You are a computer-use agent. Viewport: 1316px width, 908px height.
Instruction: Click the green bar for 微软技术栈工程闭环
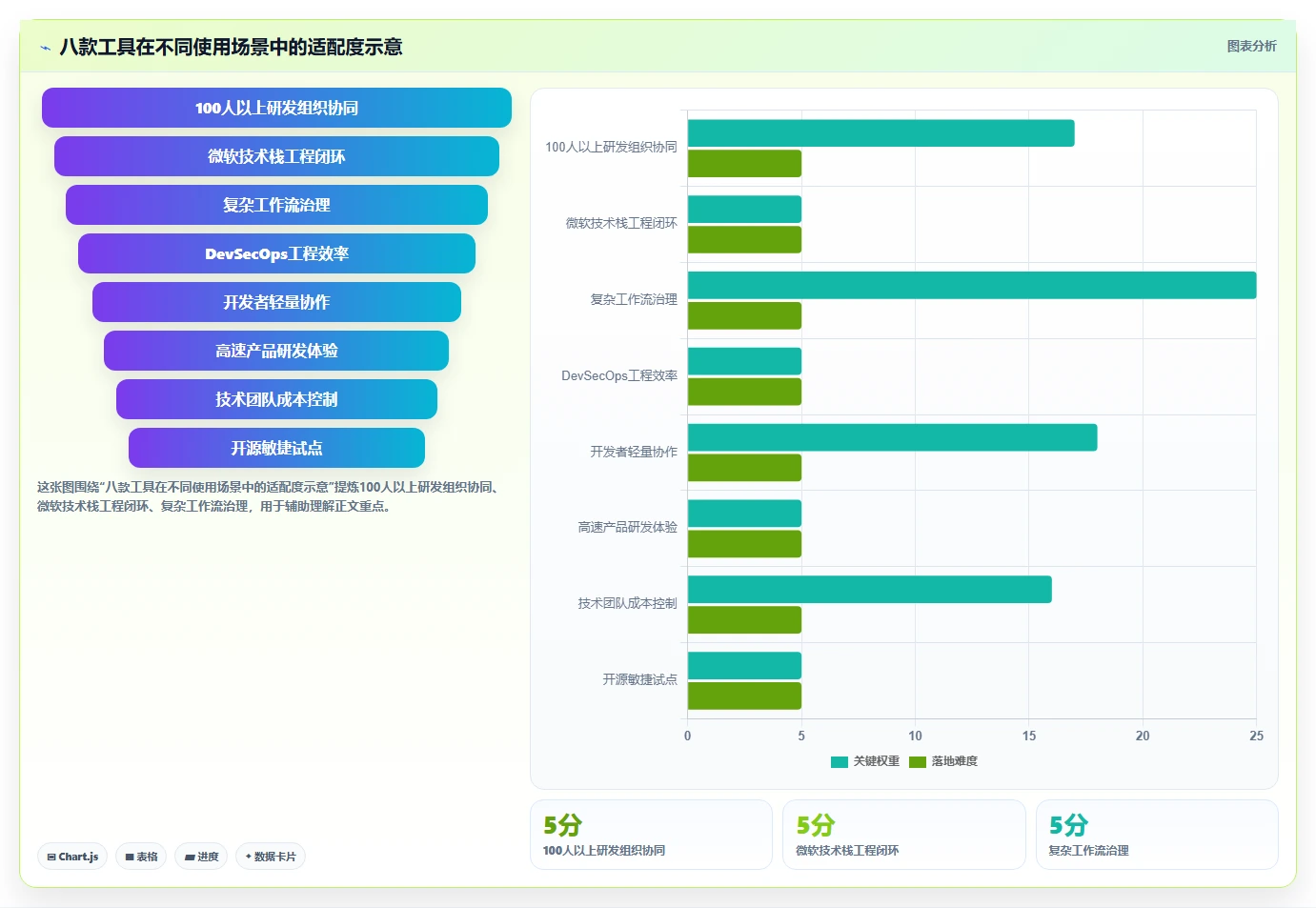pyautogui.click(x=744, y=239)
